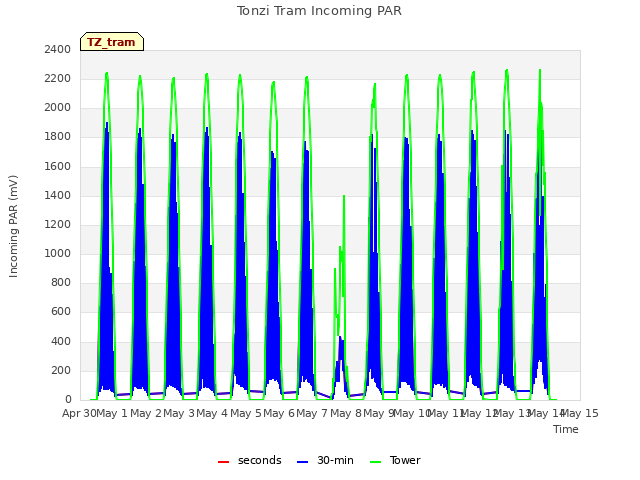Viewport: 640px width, 480px height.
Task: Toggle the seconds series in legend
Action: [x=250, y=461]
